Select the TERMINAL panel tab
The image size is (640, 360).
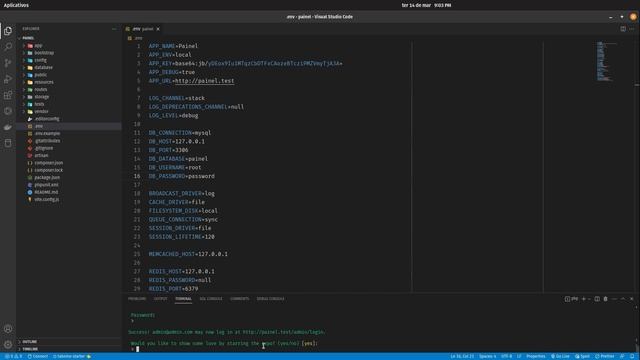coord(183,299)
